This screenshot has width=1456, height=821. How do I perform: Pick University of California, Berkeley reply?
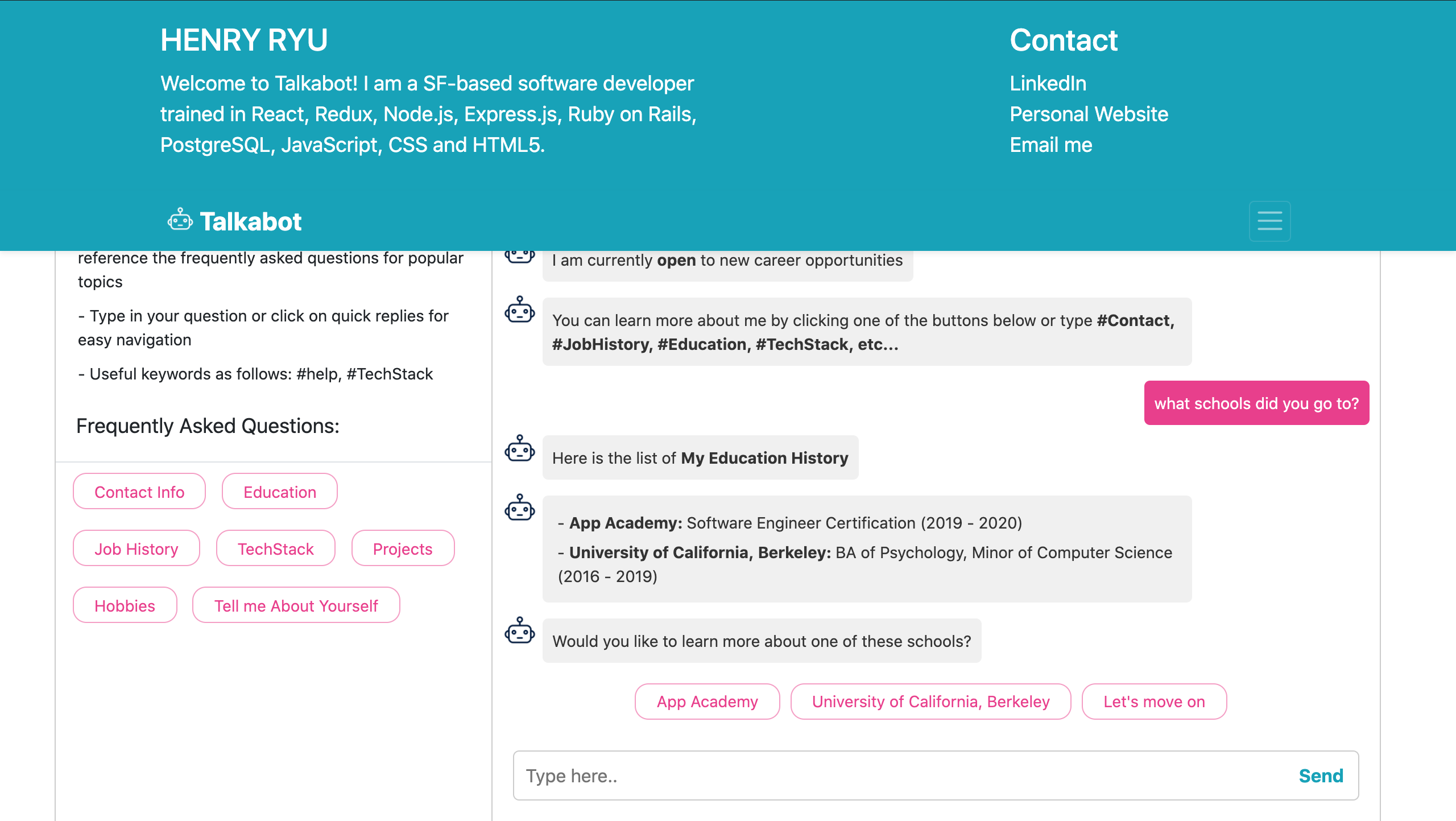930,702
